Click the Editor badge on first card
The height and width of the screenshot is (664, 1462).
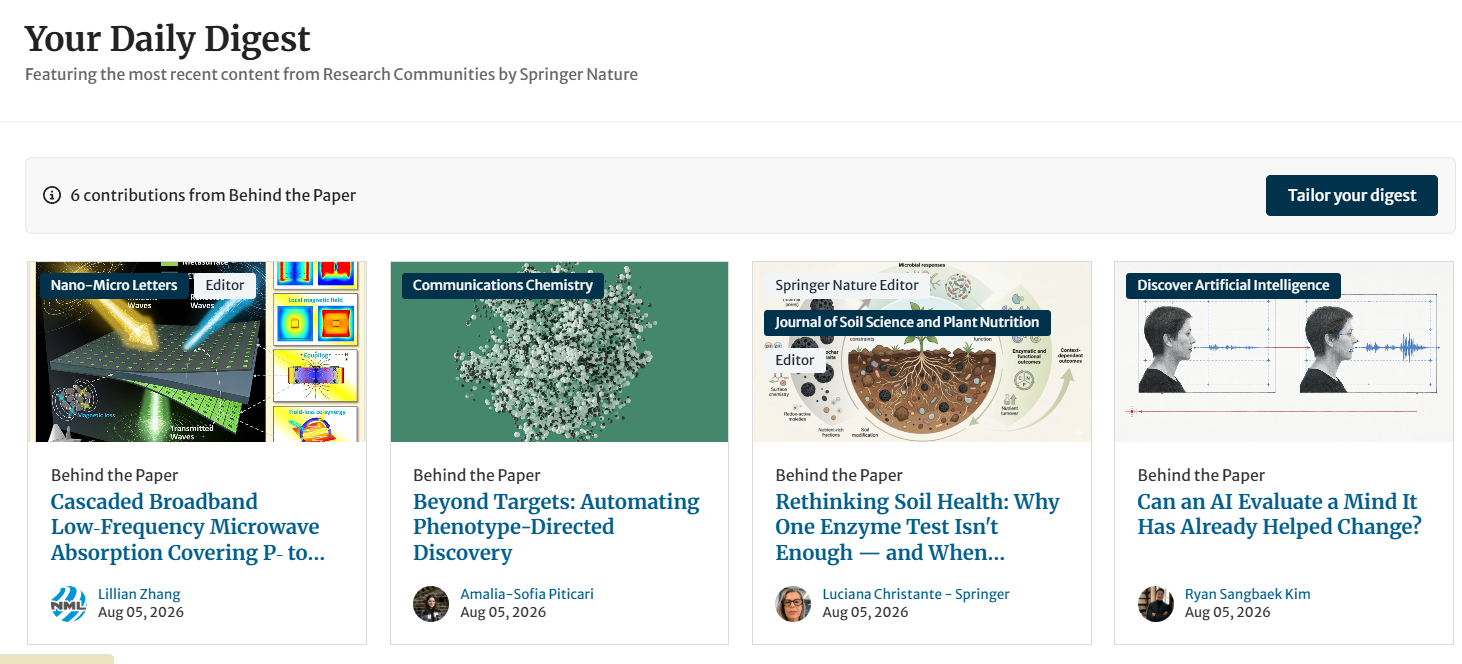pyautogui.click(x=225, y=285)
